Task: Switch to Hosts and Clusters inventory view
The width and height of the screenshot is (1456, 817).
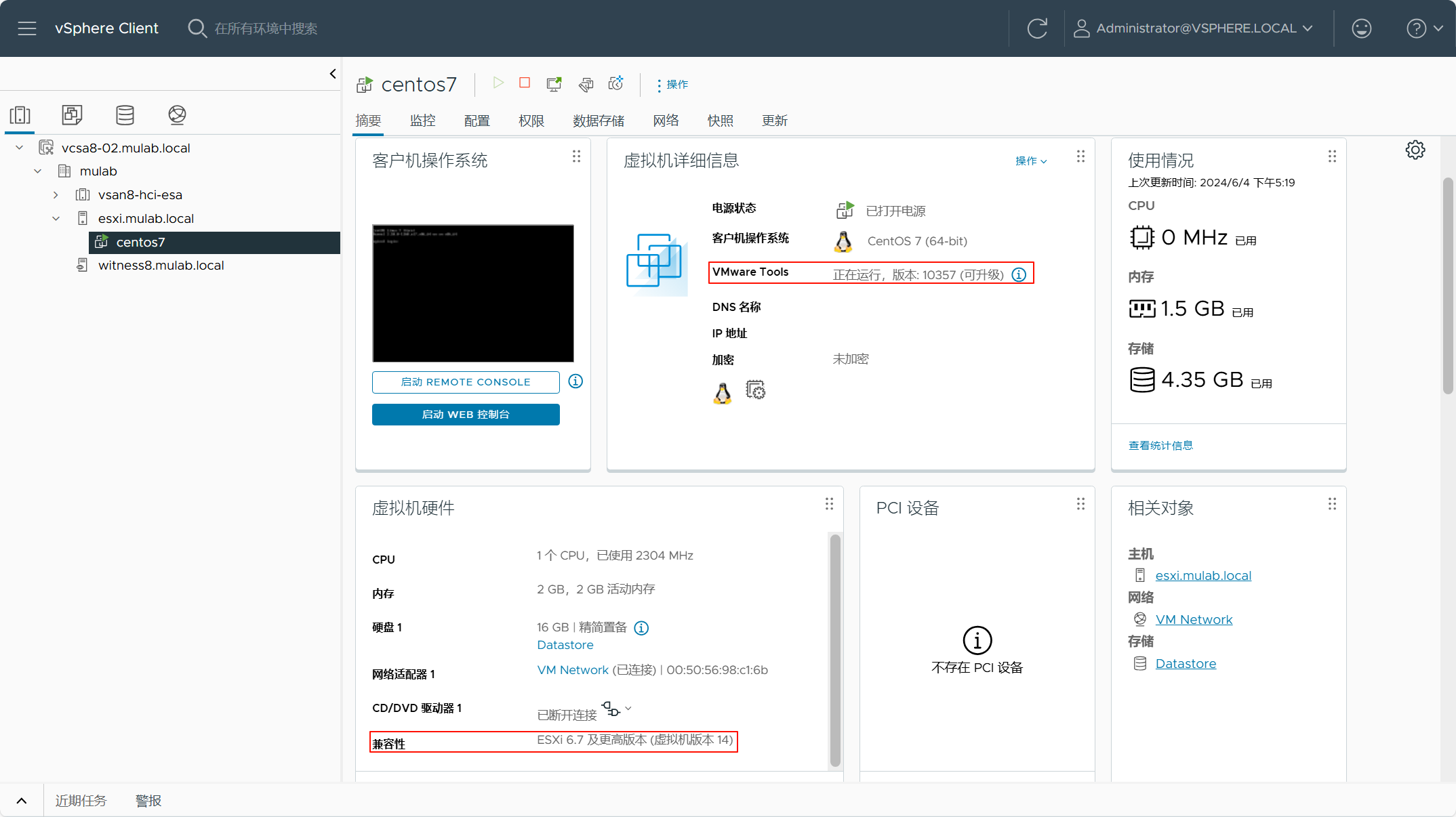Action: pyautogui.click(x=20, y=115)
